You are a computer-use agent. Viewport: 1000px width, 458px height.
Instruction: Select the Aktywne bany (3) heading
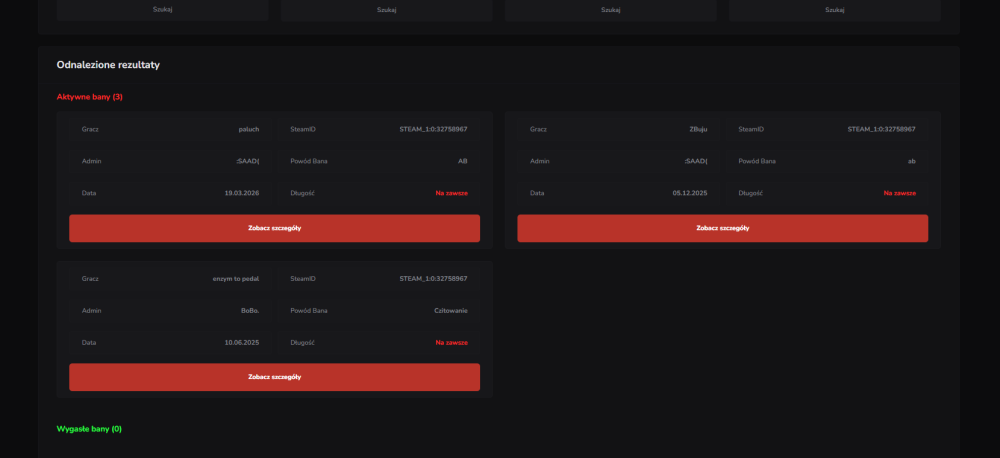point(89,97)
